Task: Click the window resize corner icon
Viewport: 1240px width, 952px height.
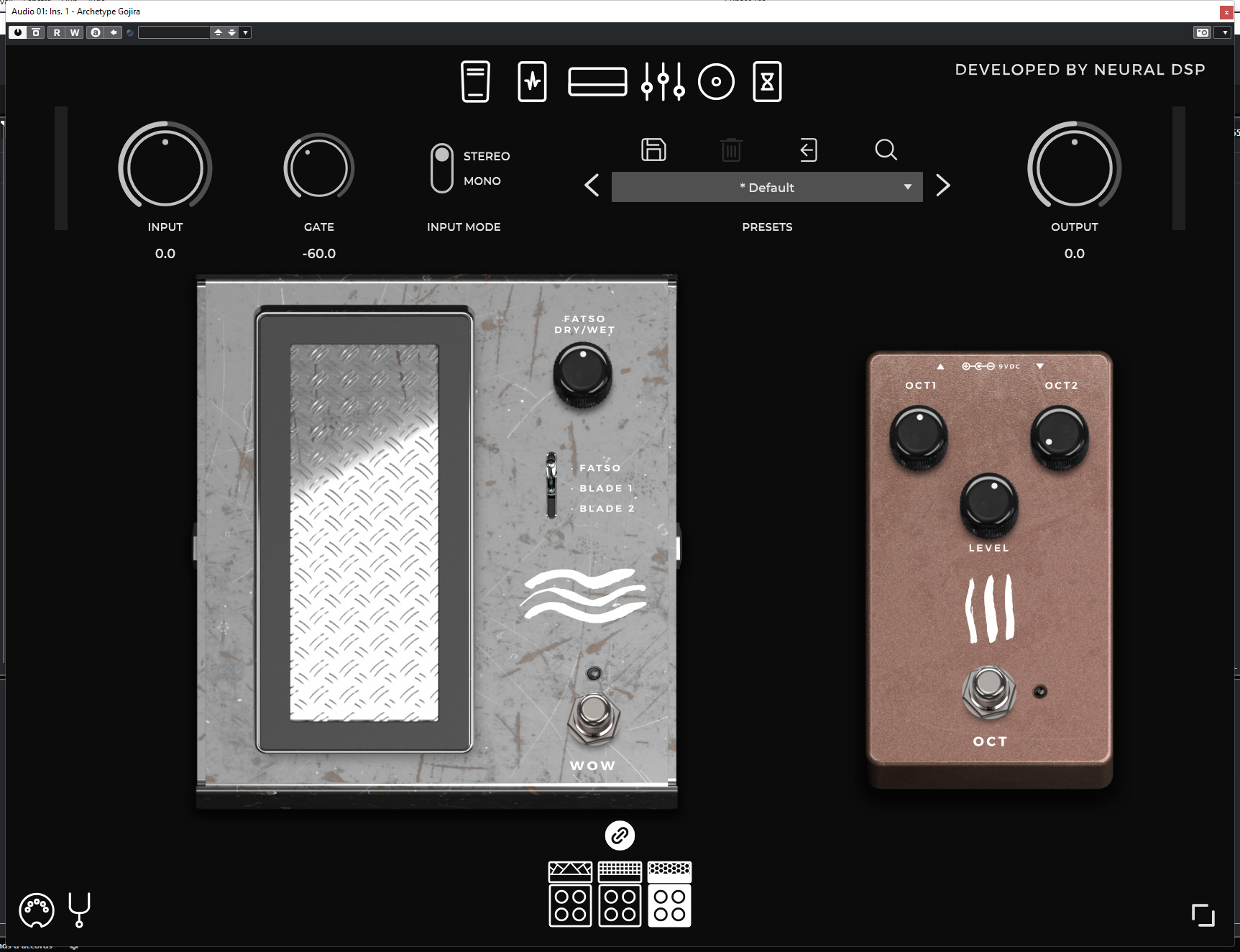Action: click(x=1203, y=915)
